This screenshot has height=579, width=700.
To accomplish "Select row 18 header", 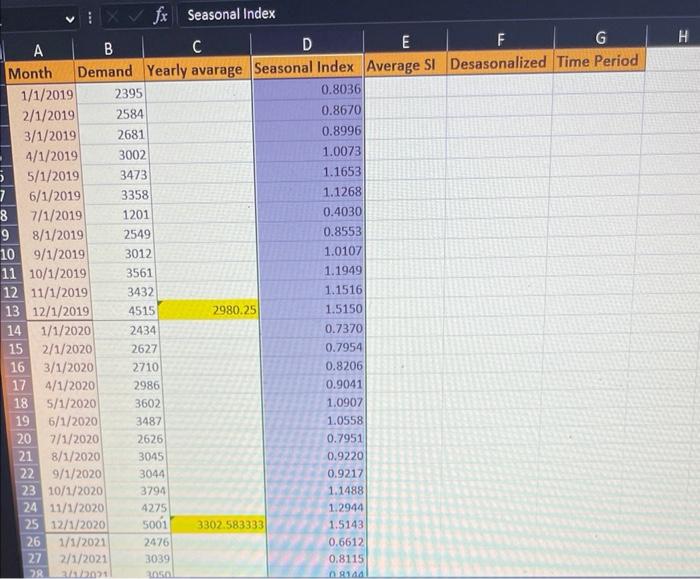I will [21, 404].
